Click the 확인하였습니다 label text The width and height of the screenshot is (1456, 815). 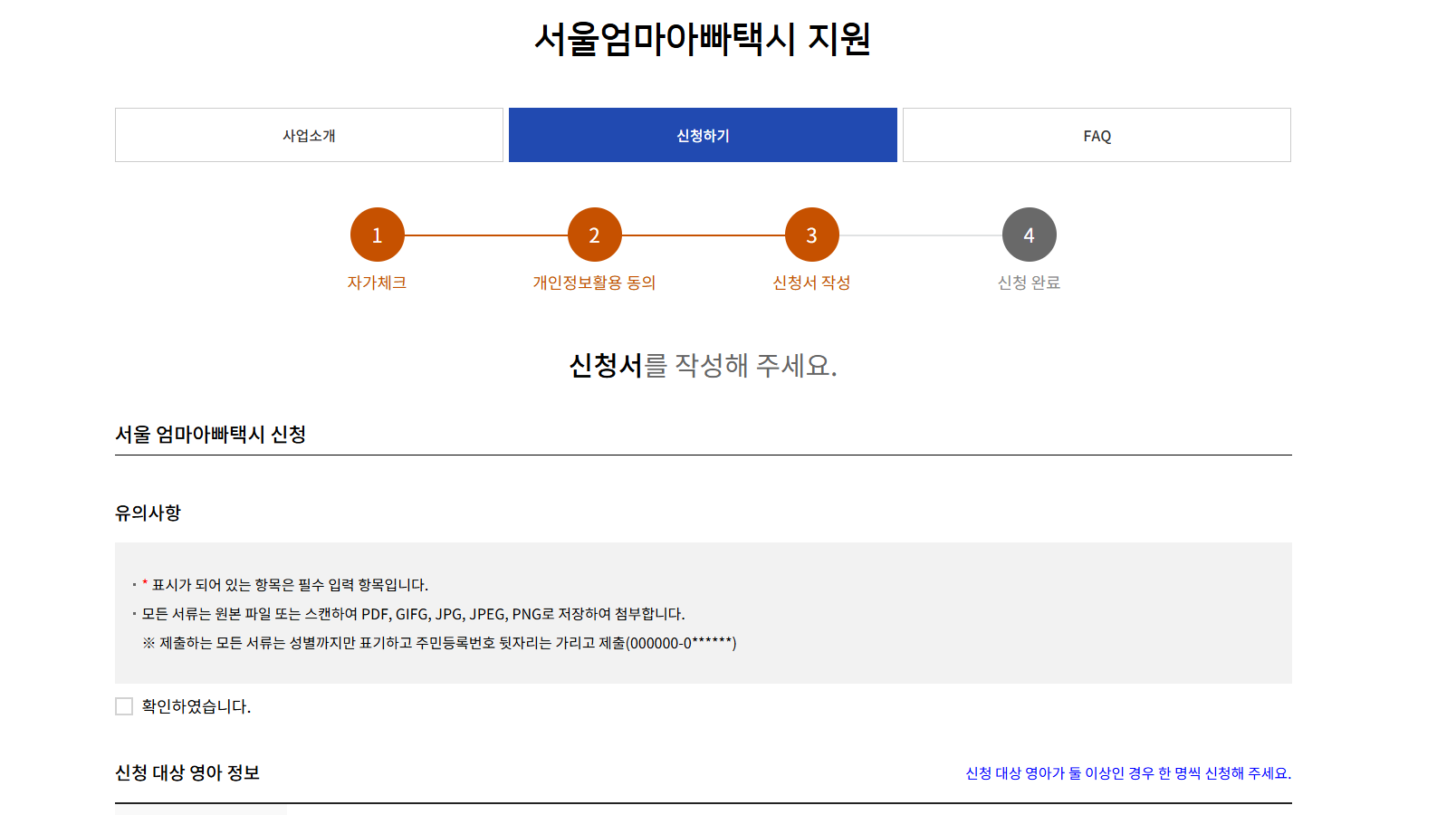[196, 706]
